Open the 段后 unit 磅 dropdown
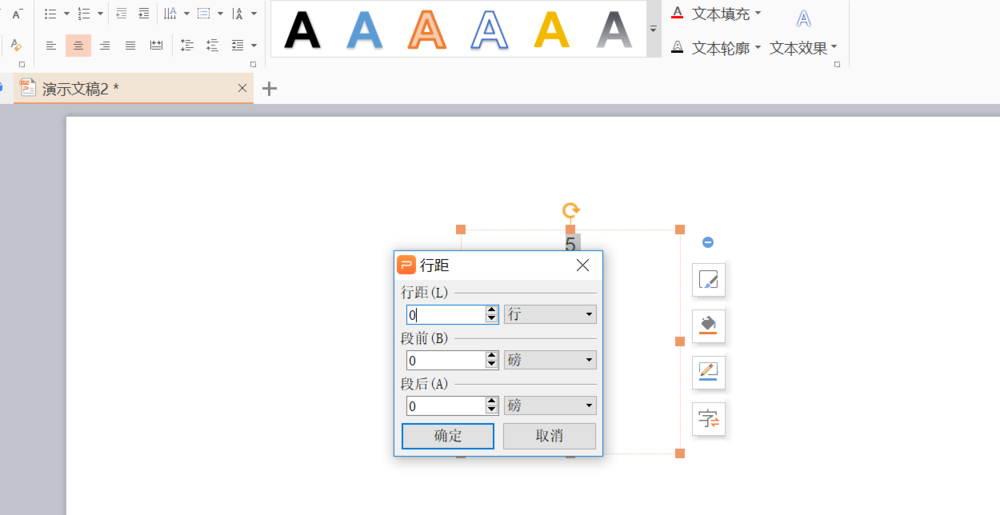Screen dimensions: 1000x515 pyautogui.click(x=550, y=406)
